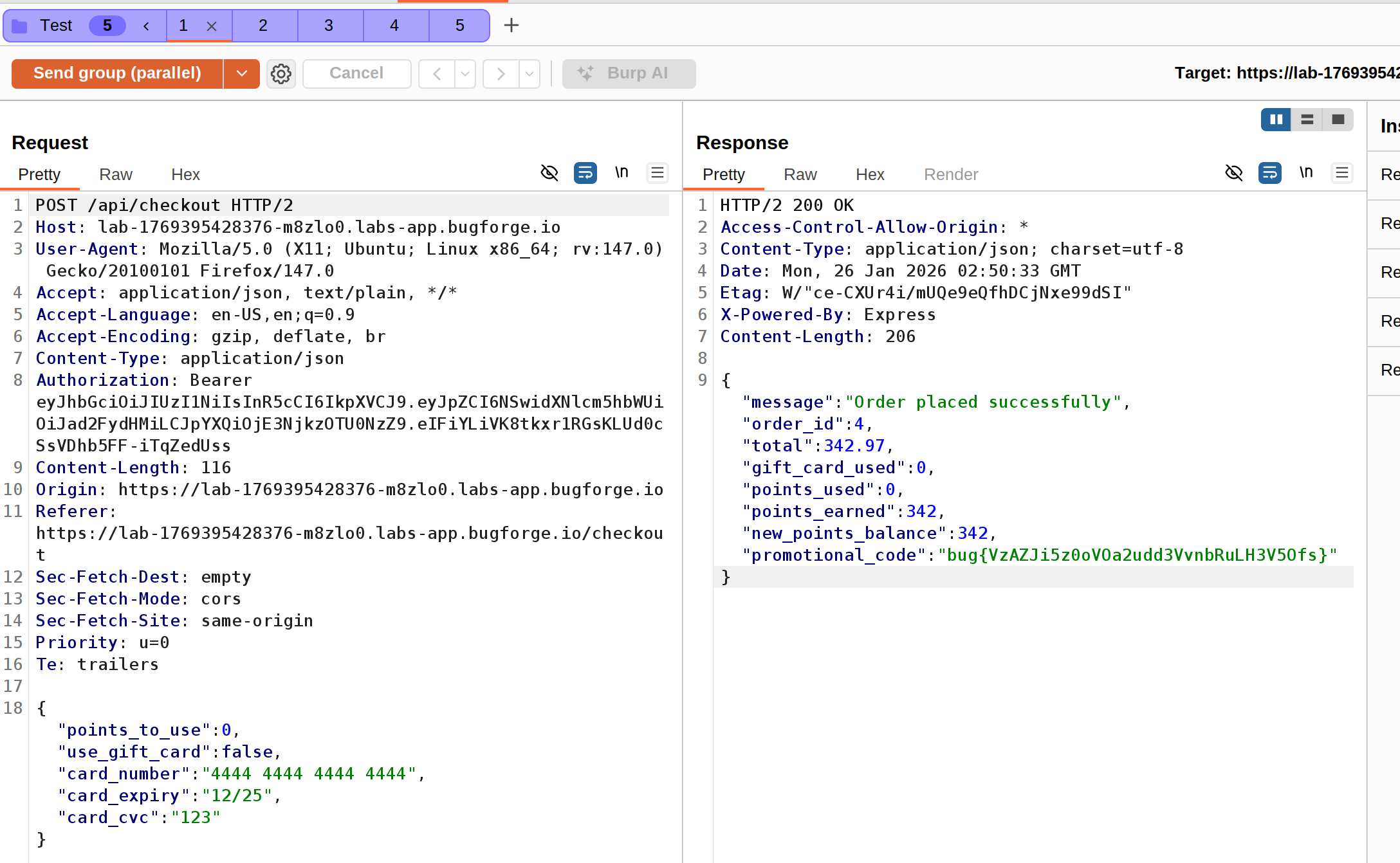Open Response pane hamburger options menu
Image resolution: width=1400 pixels, height=863 pixels.
tap(1341, 173)
